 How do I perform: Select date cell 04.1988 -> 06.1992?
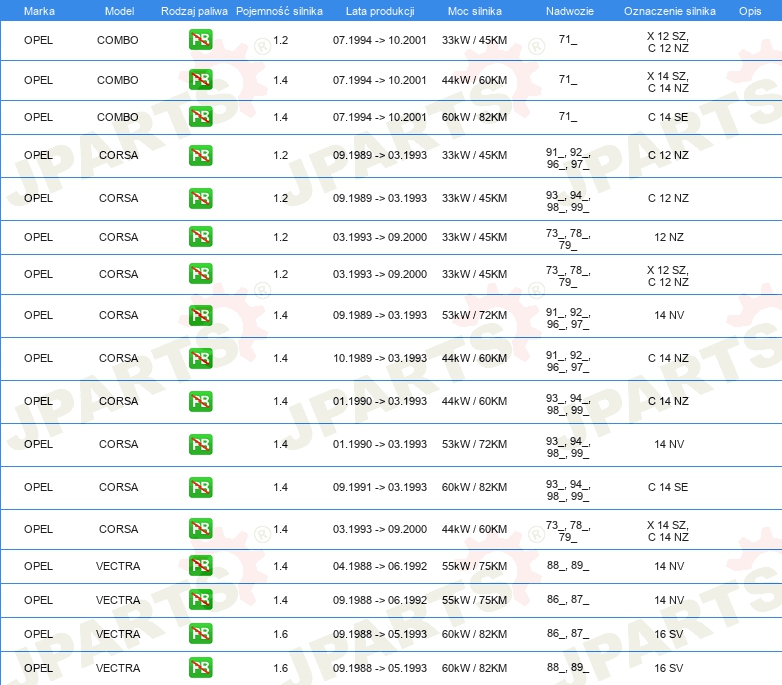pyautogui.click(x=380, y=566)
